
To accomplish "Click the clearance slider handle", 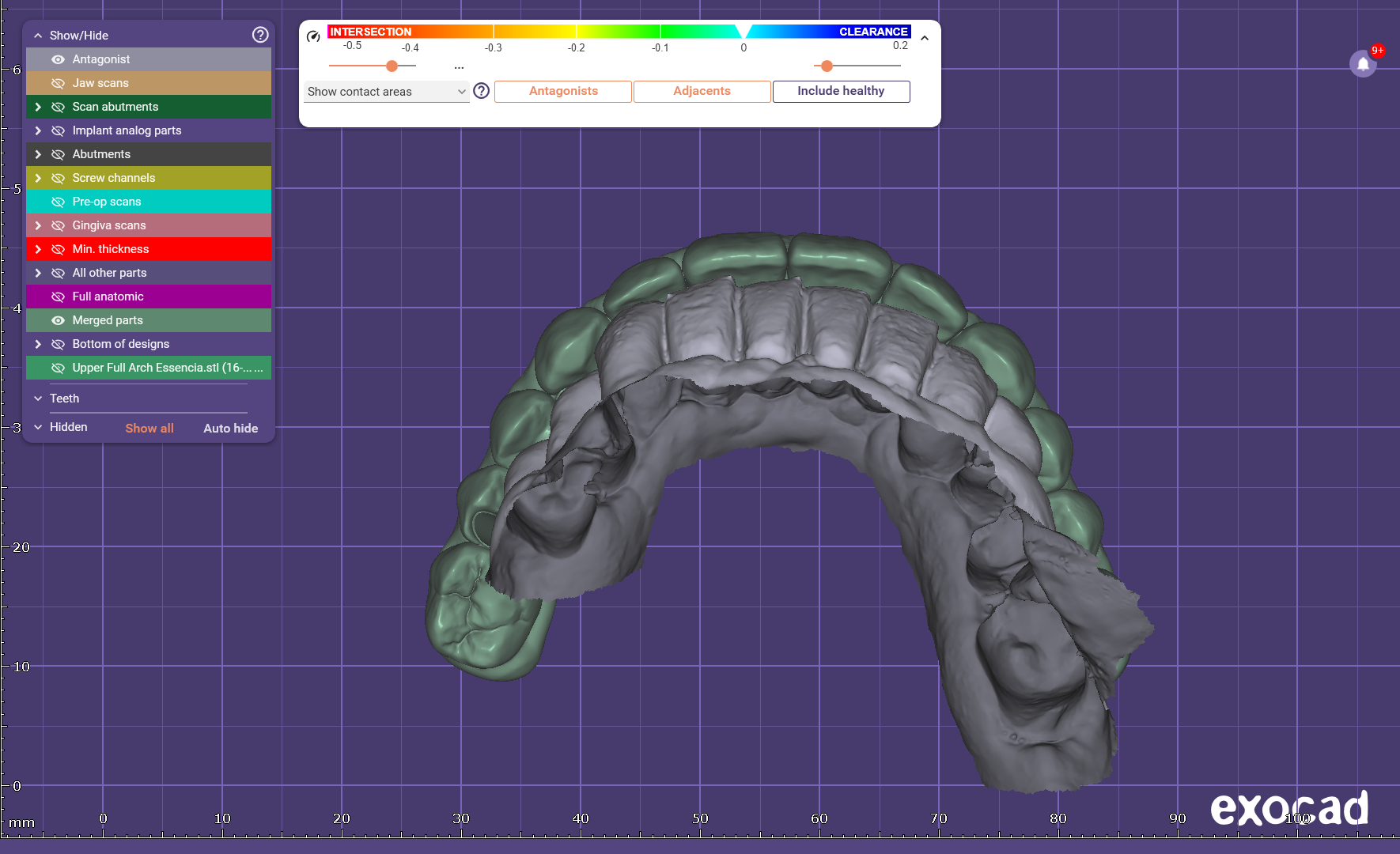I will pos(827,66).
